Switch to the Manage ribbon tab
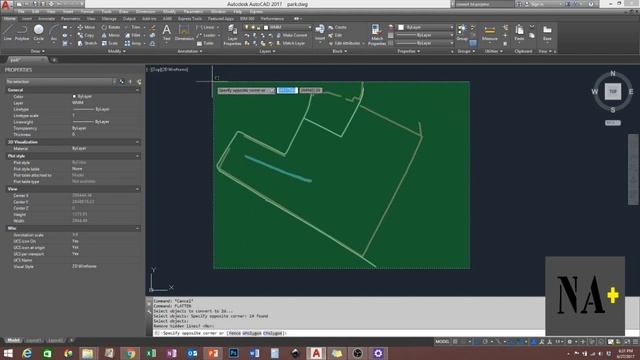The image size is (640, 360). coord(109,18)
